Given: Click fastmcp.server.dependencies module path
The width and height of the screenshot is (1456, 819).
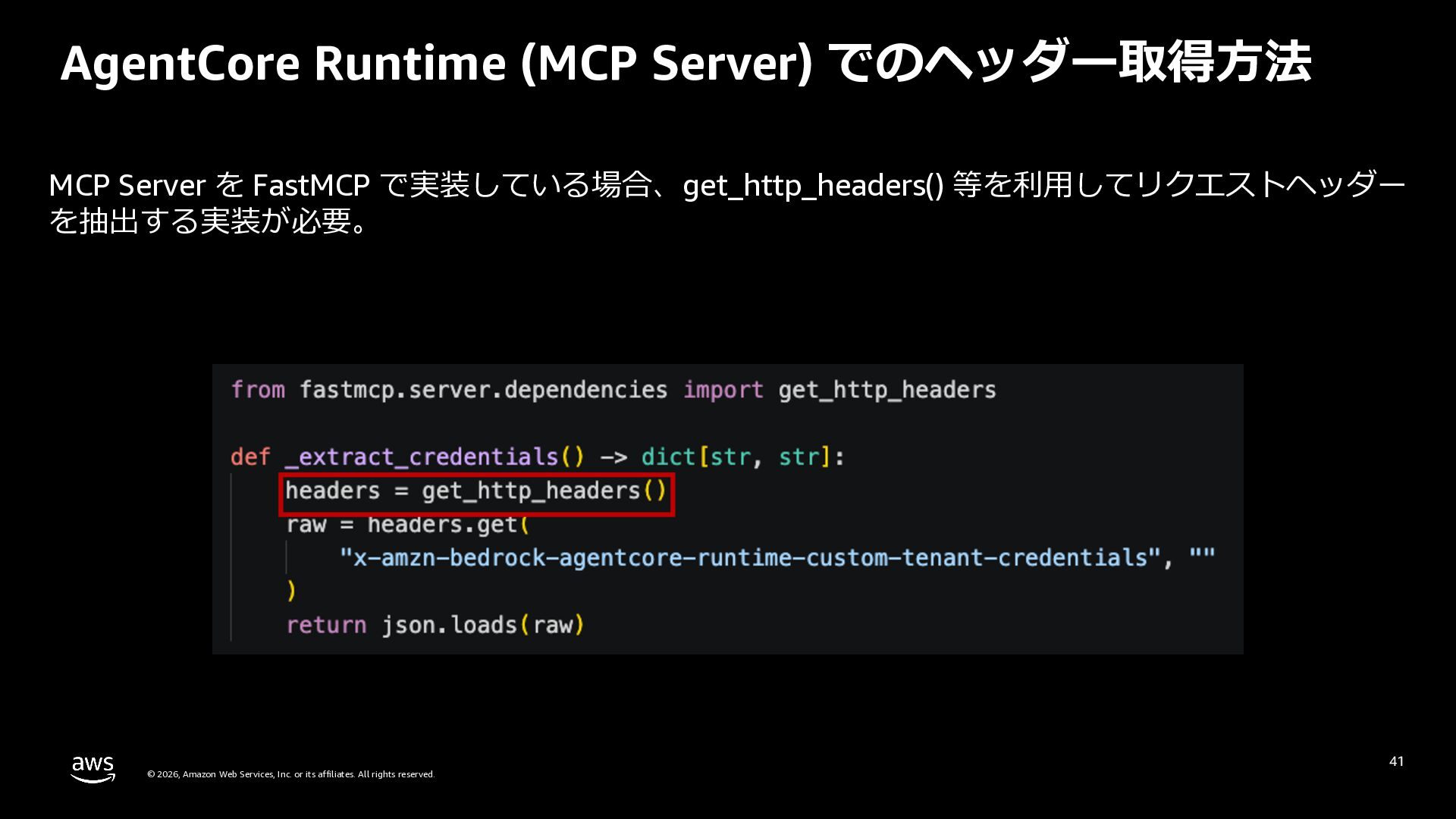Looking at the screenshot, I should (x=483, y=390).
